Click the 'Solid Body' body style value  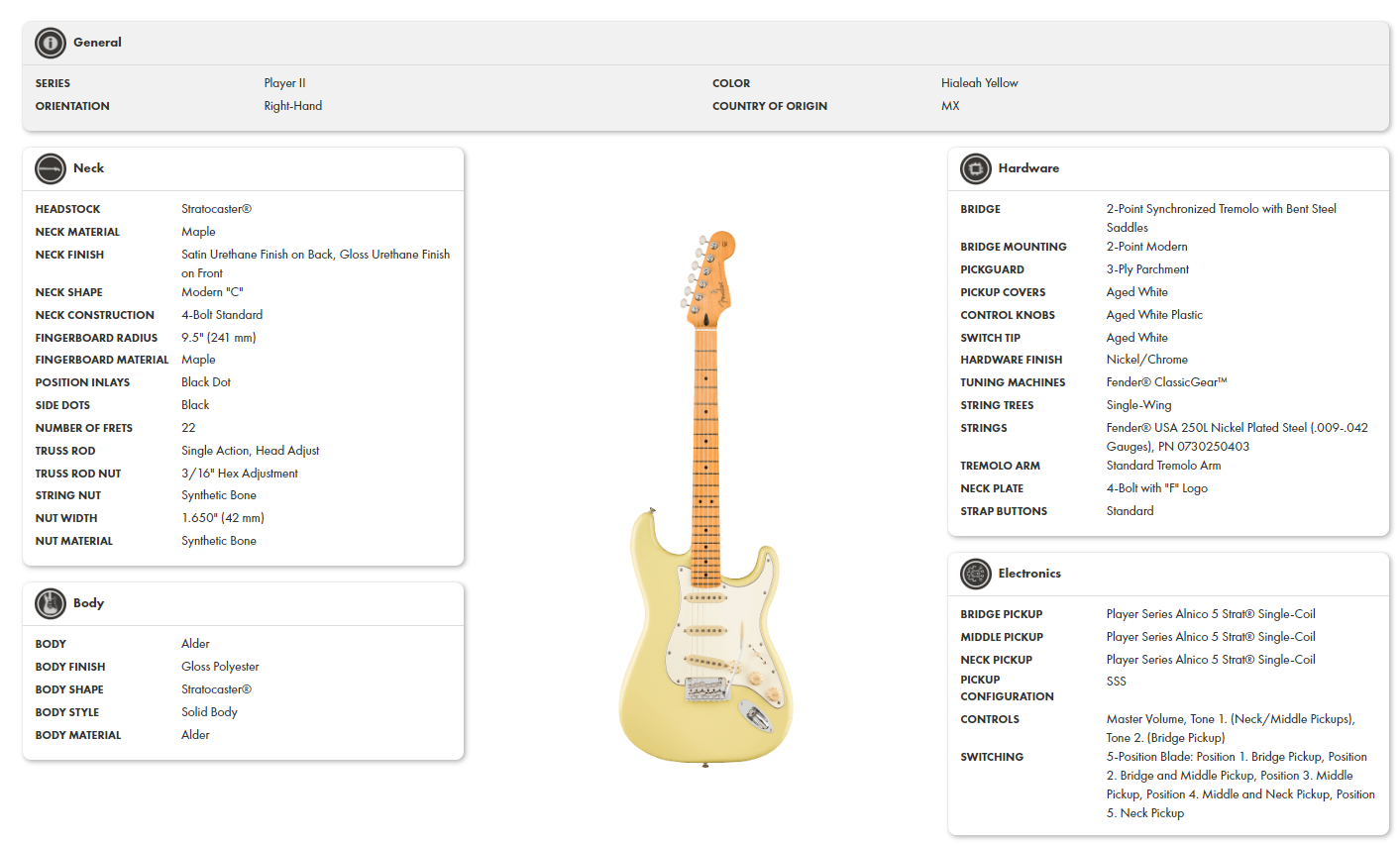pos(209,712)
